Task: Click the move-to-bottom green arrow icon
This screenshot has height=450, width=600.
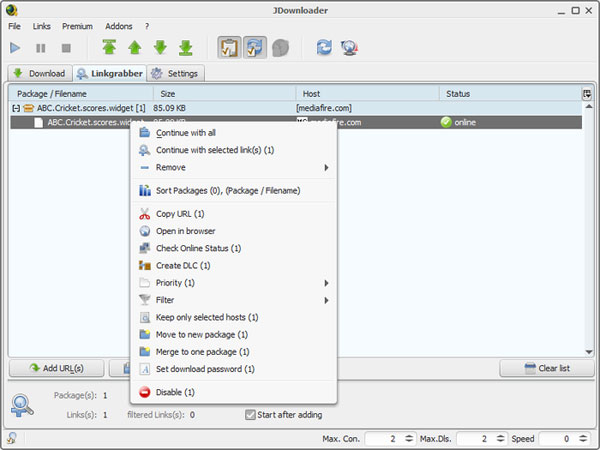Action: [185, 47]
